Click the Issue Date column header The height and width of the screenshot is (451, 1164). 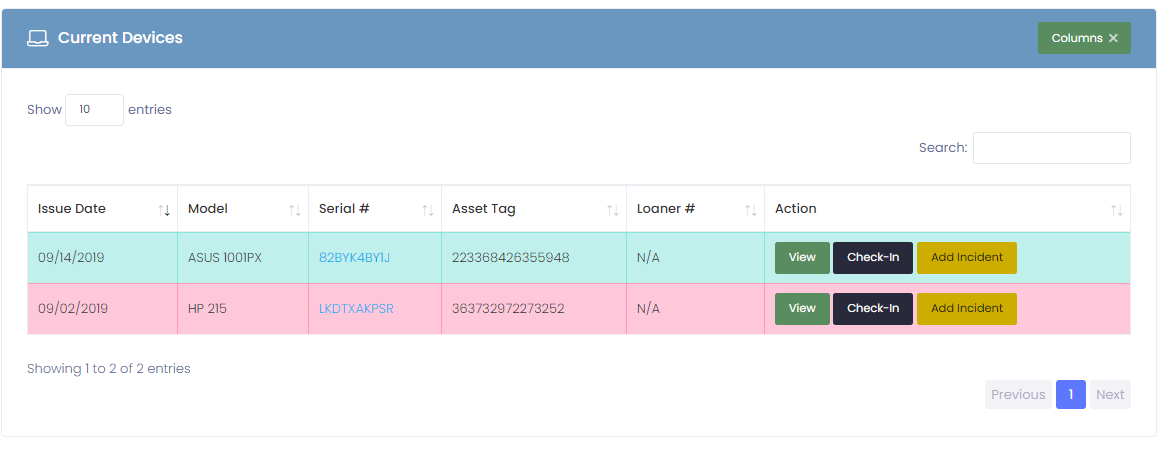(102, 209)
